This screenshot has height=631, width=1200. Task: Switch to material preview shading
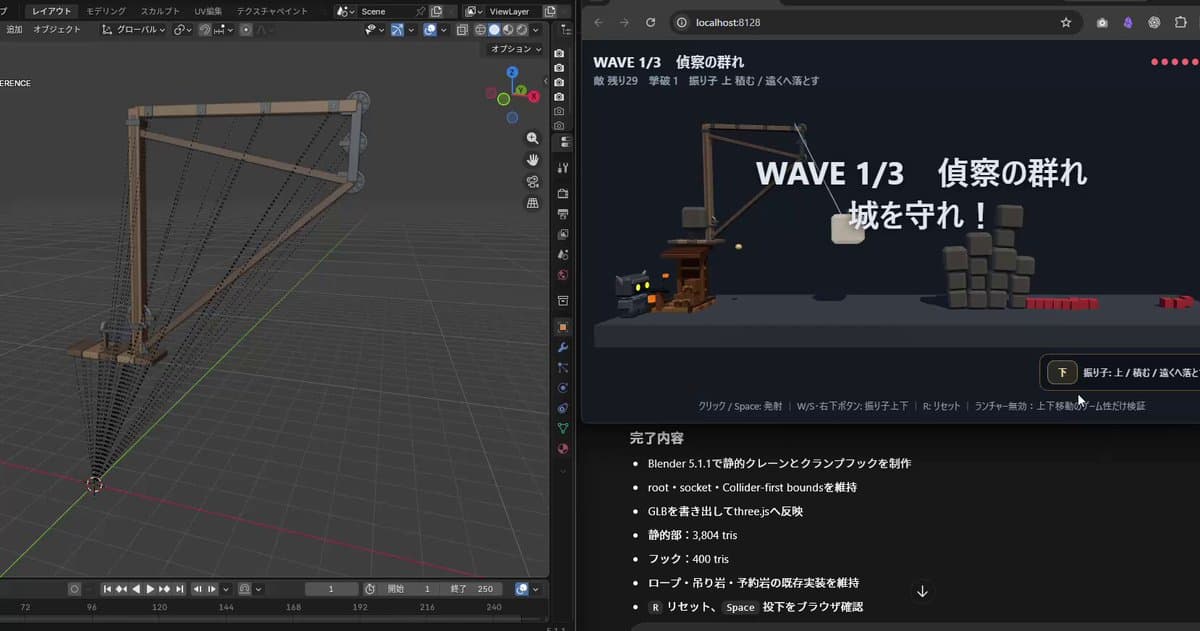(508, 30)
